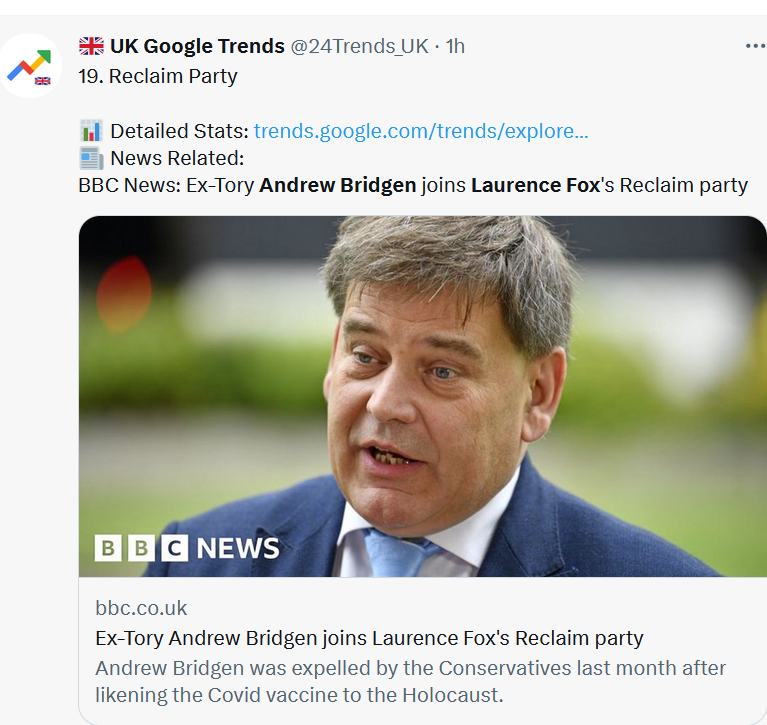Viewport: 767px width, 725px height.
Task: Click the UK flag emoji beside account name
Action: (x=91, y=46)
